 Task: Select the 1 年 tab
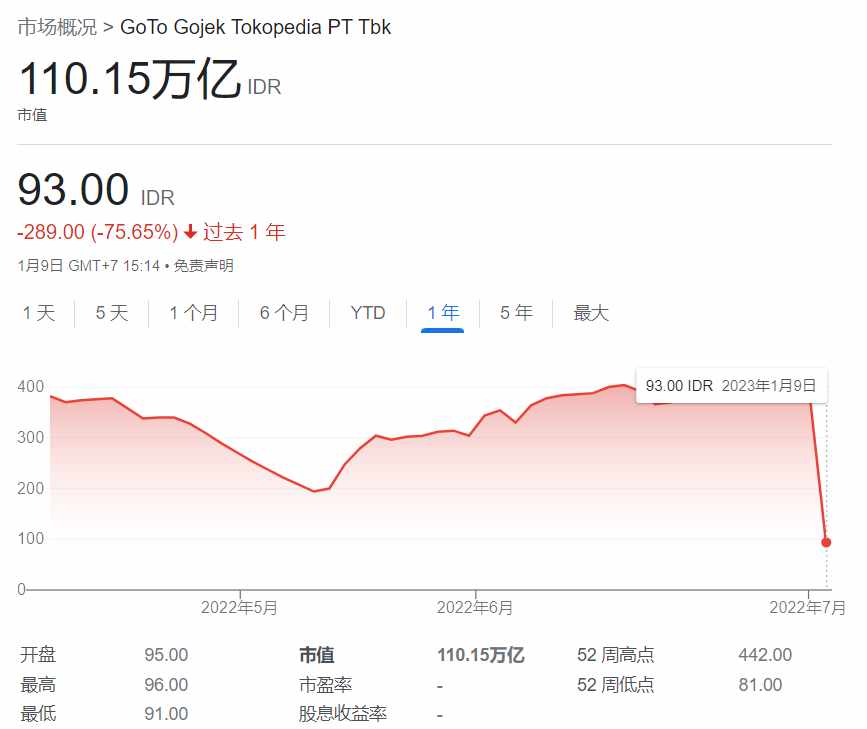(x=443, y=313)
